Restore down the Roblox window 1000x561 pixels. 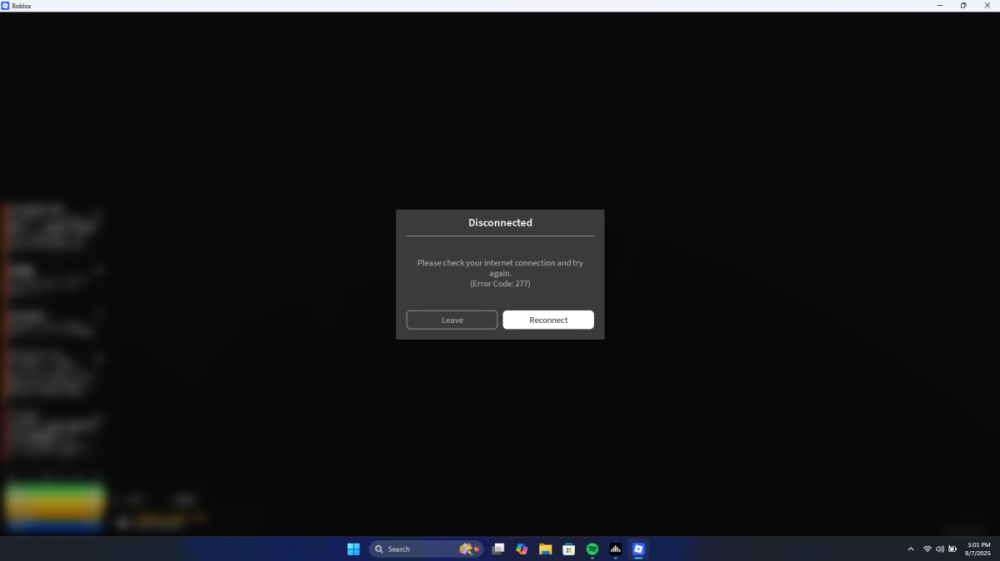[x=963, y=5]
